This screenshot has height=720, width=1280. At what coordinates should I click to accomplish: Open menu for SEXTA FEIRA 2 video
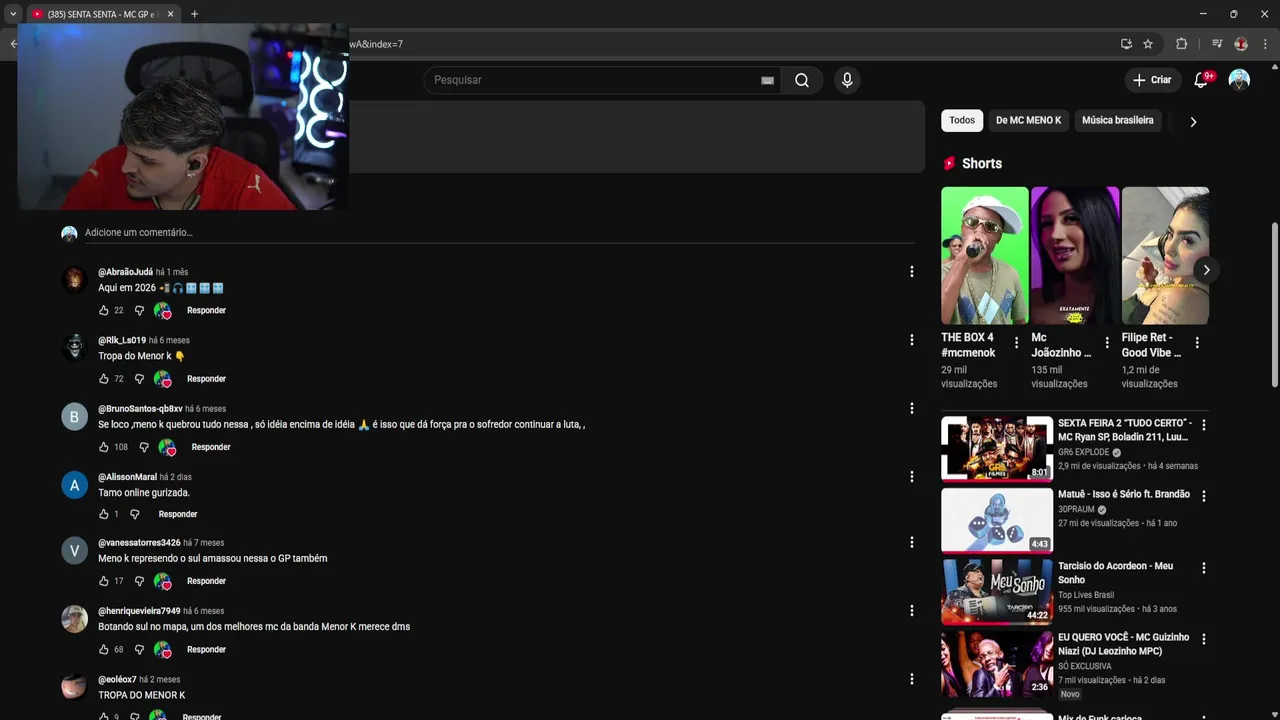click(1204, 425)
